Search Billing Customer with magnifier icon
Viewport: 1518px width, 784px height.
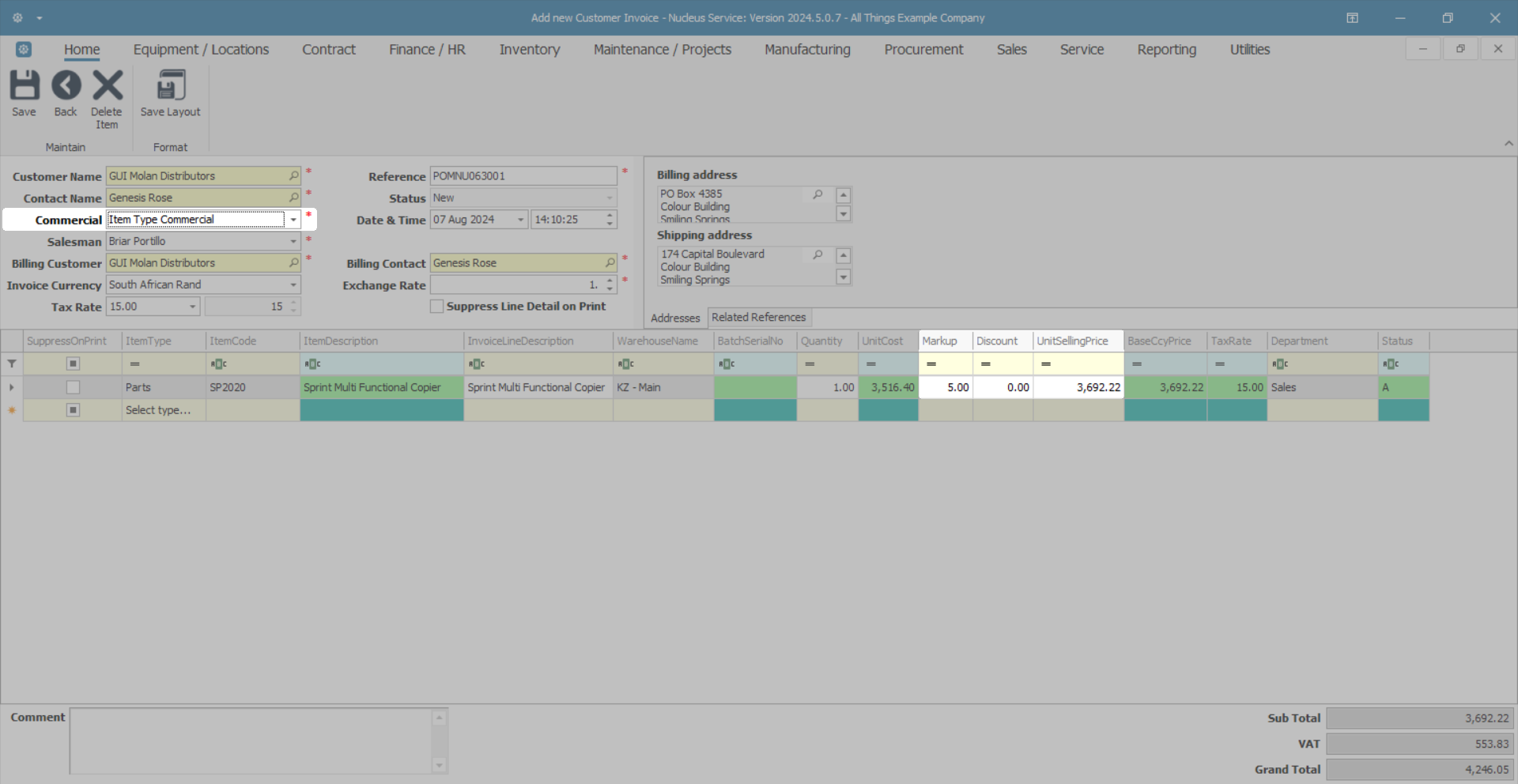[293, 262]
